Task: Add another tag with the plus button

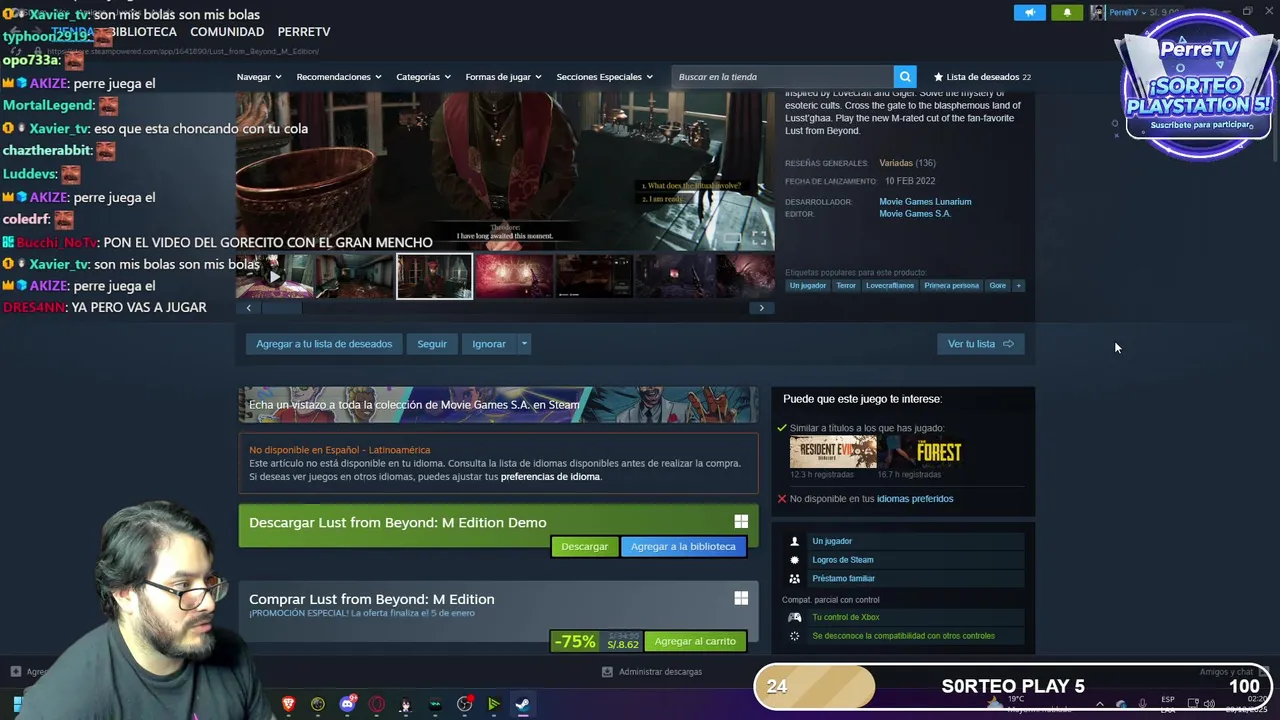Action: coord(1019,286)
